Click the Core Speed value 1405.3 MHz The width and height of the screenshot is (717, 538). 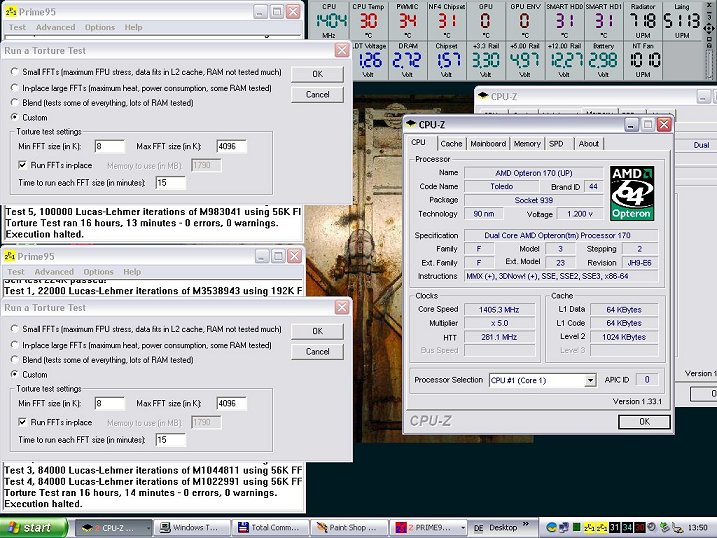click(499, 309)
